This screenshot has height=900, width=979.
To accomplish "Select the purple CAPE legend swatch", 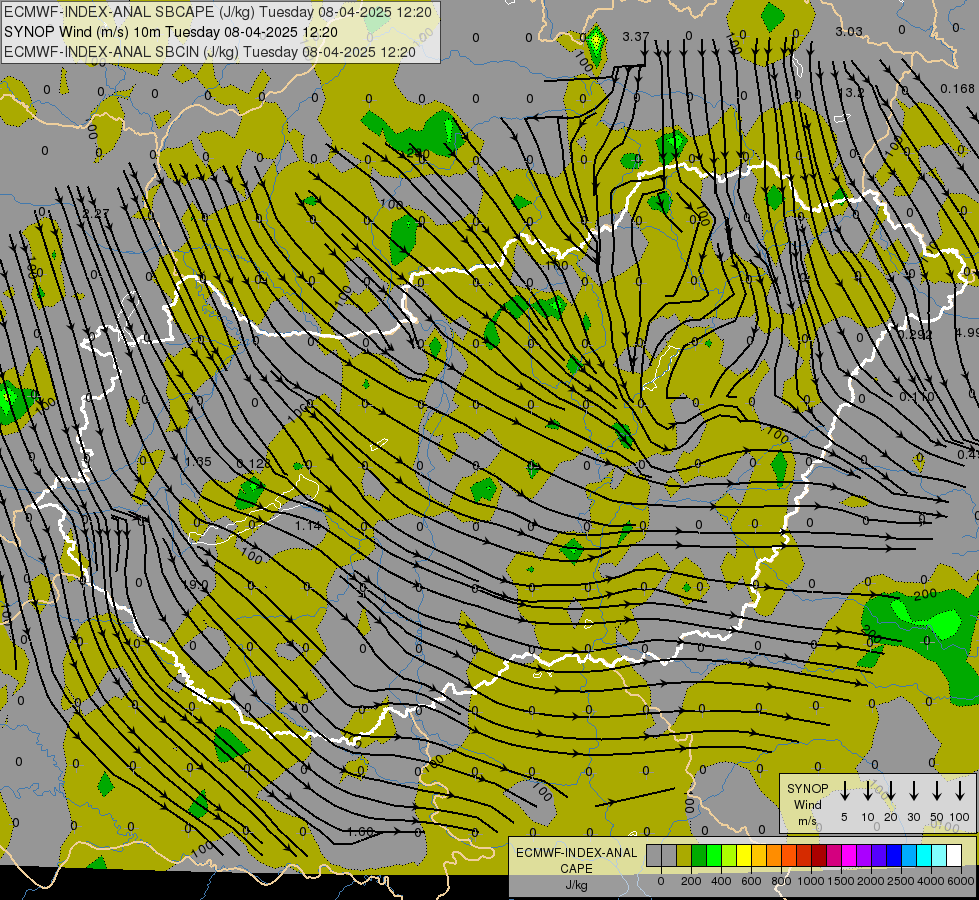I will point(864,855).
